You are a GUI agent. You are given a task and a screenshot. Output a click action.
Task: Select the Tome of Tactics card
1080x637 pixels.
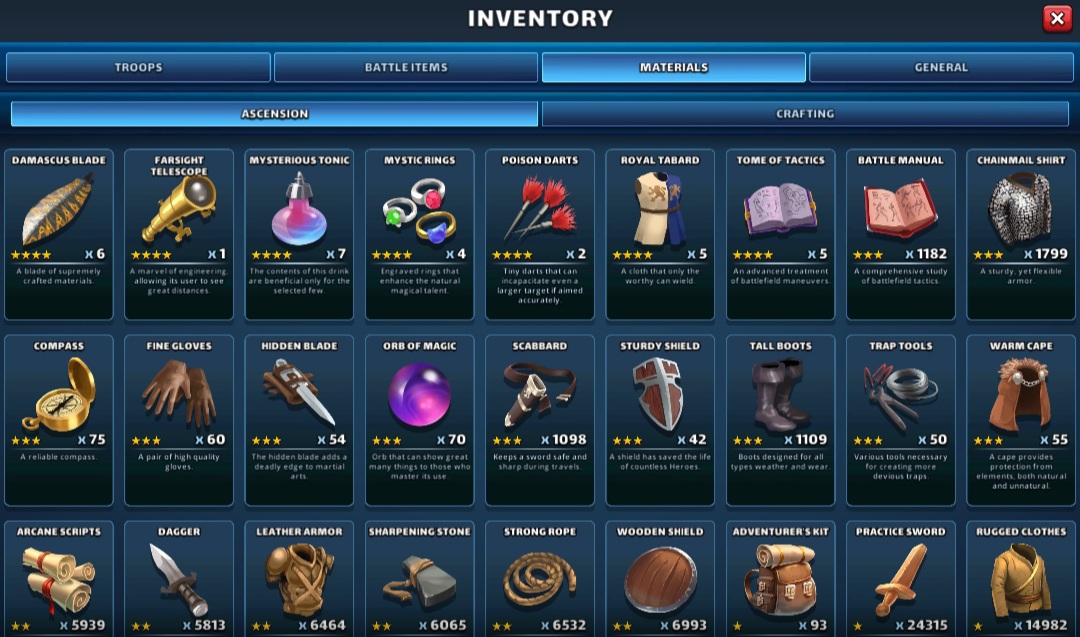[780, 234]
